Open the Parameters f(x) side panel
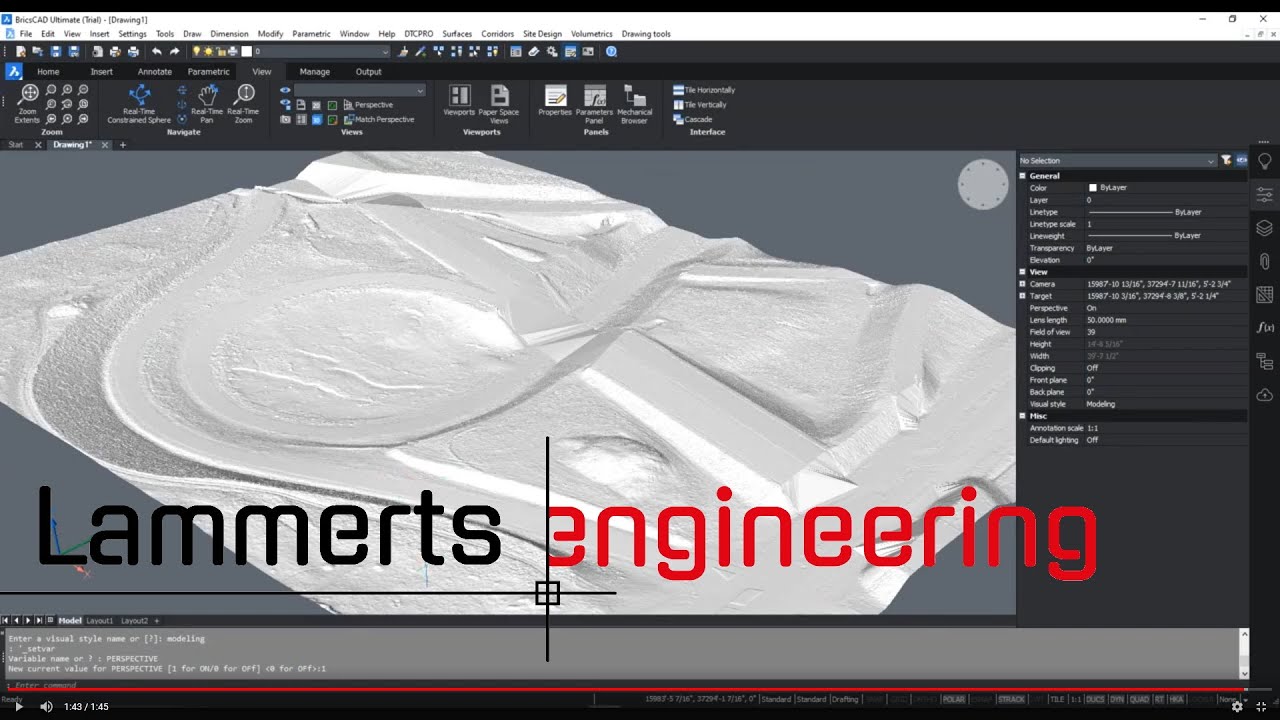Image resolution: width=1280 pixels, height=720 pixels. 1264,327
